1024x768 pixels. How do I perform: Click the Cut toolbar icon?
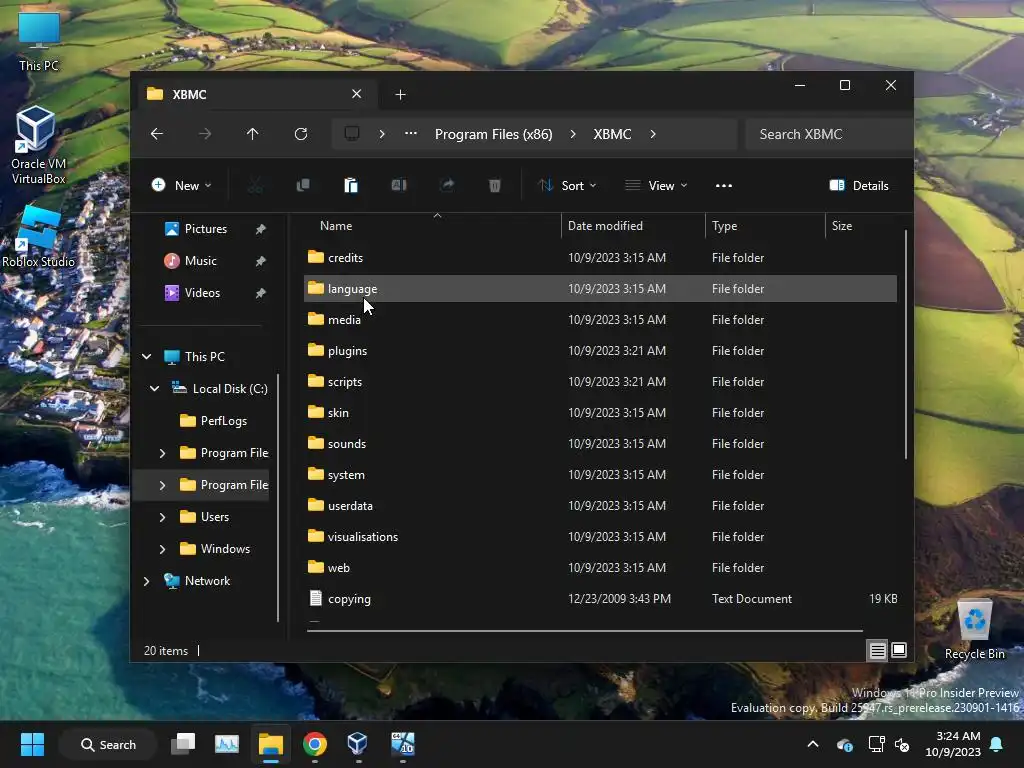pos(255,185)
